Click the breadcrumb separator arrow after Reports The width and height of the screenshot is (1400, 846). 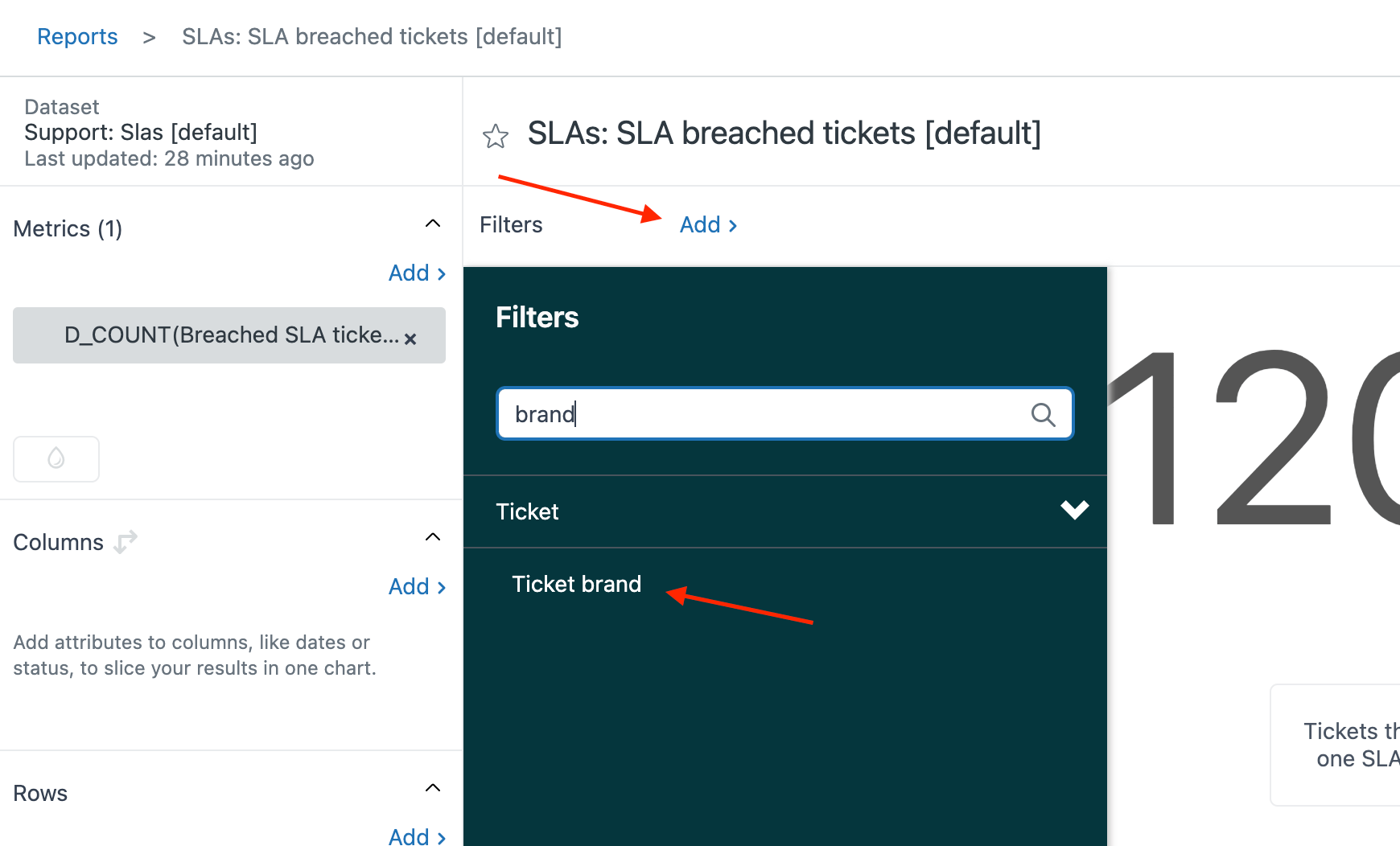(149, 37)
